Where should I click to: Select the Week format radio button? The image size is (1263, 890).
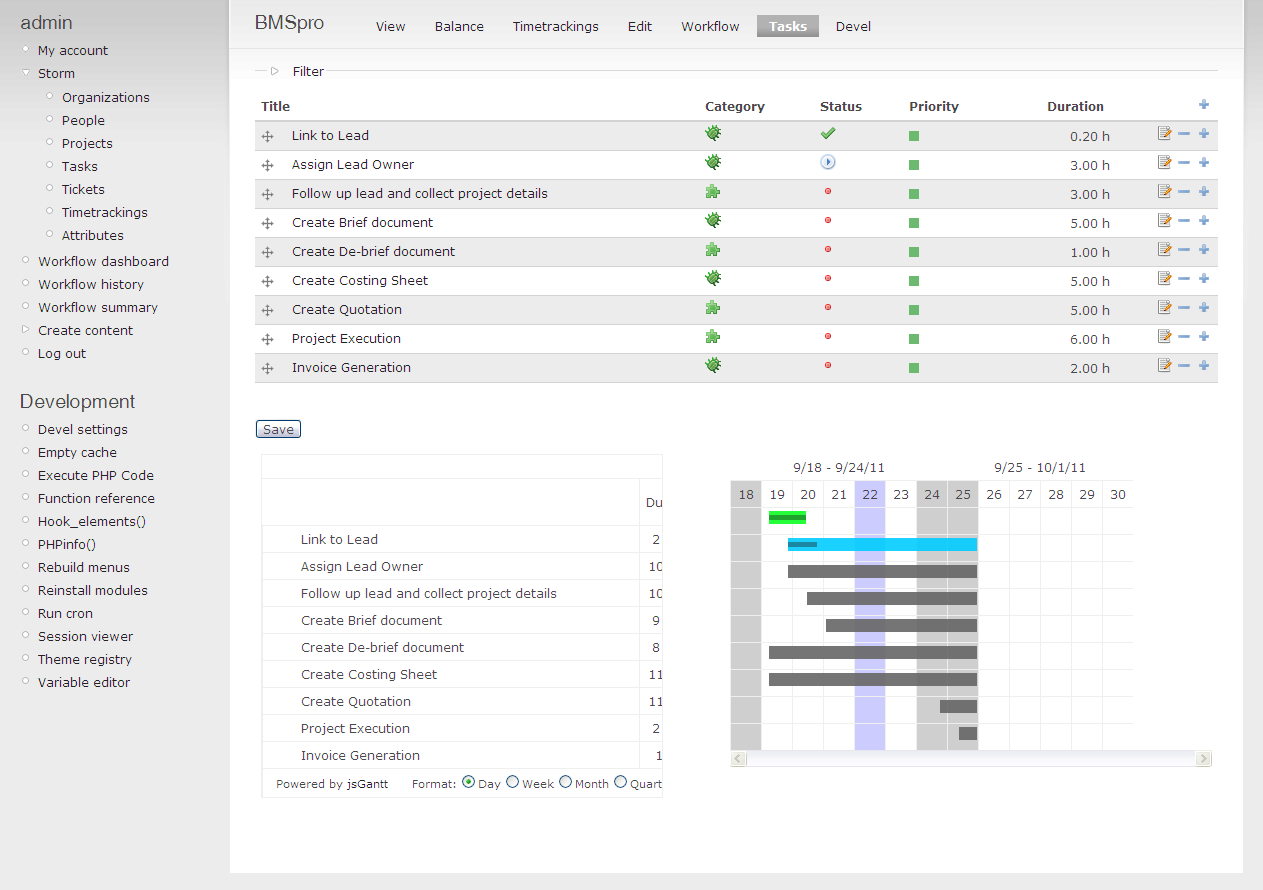click(x=512, y=782)
